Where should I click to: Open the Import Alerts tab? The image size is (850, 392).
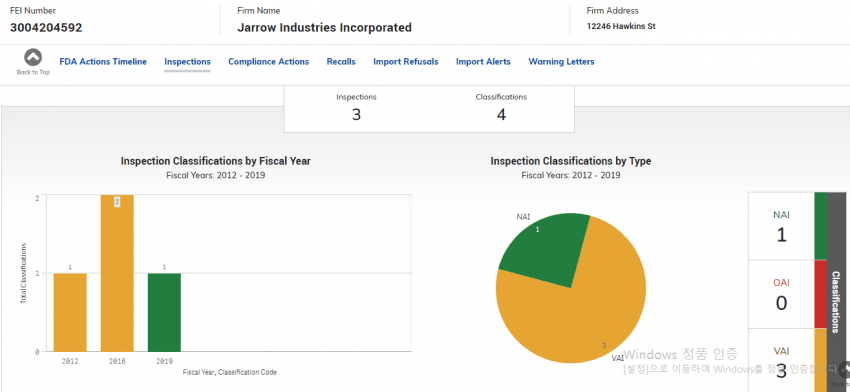tap(483, 62)
